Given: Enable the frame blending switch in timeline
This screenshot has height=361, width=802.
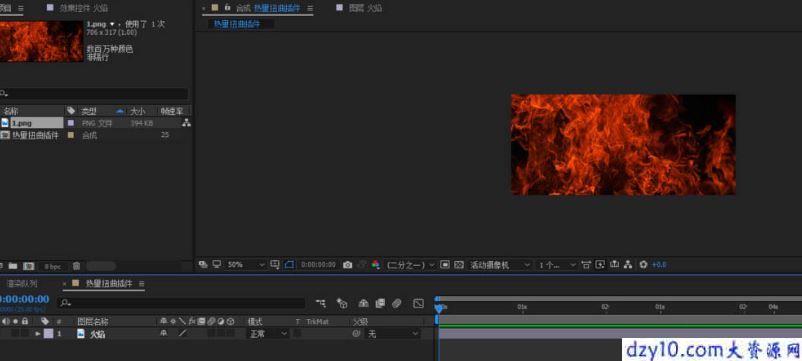Looking at the screenshot, I should pyautogui.click(x=380, y=303).
